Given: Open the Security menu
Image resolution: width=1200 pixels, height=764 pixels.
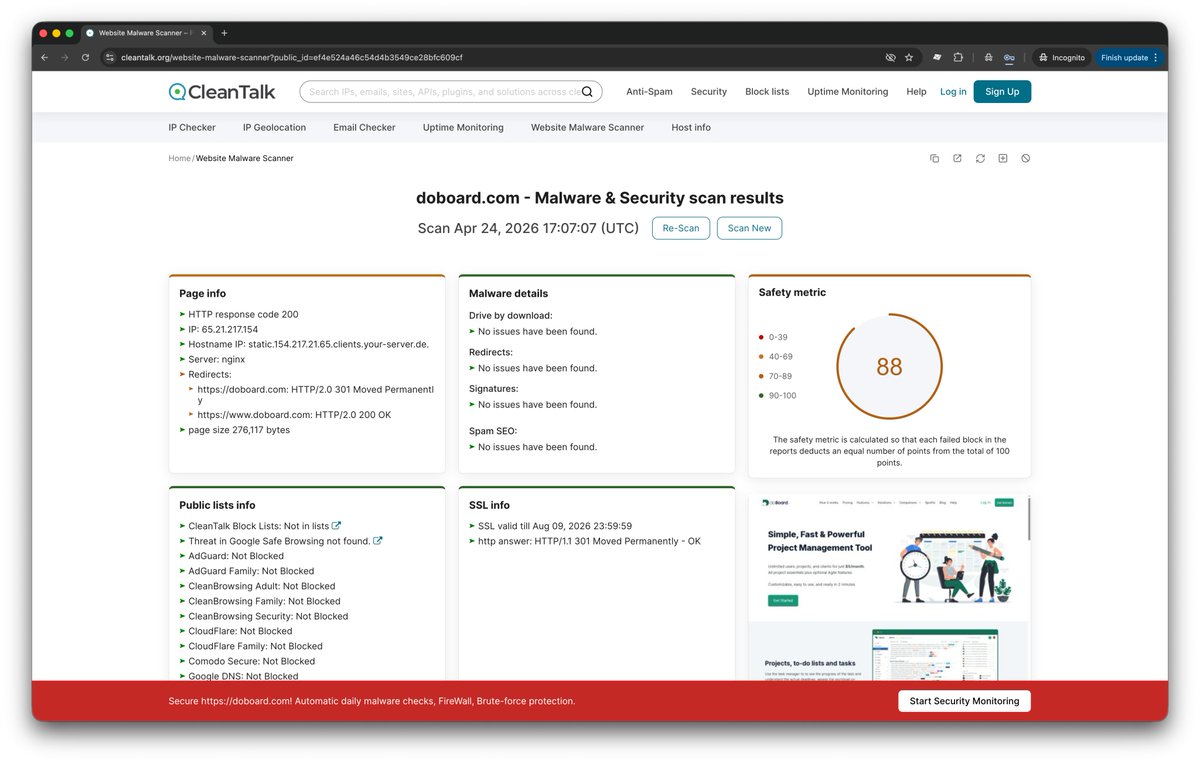Looking at the screenshot, I should [x=709, y=92].
